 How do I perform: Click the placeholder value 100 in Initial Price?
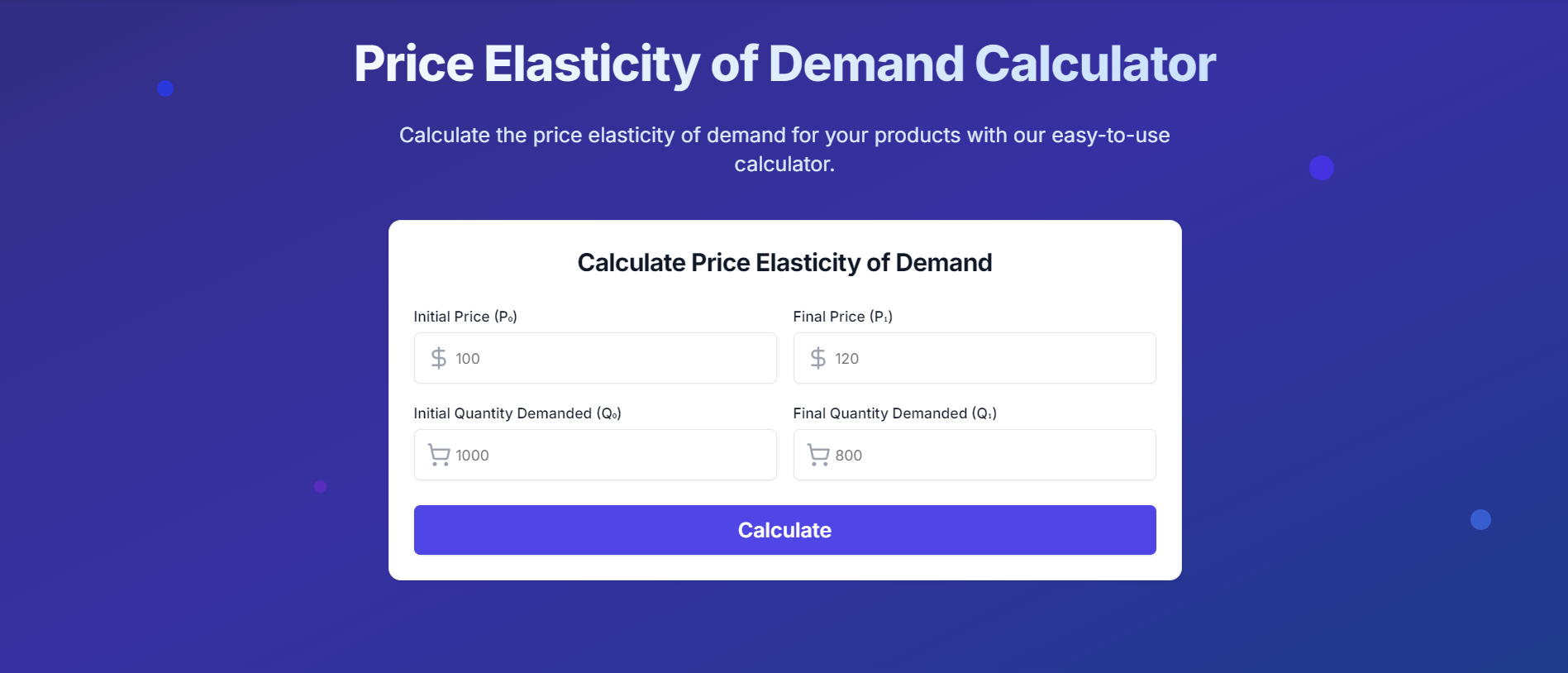469,359
